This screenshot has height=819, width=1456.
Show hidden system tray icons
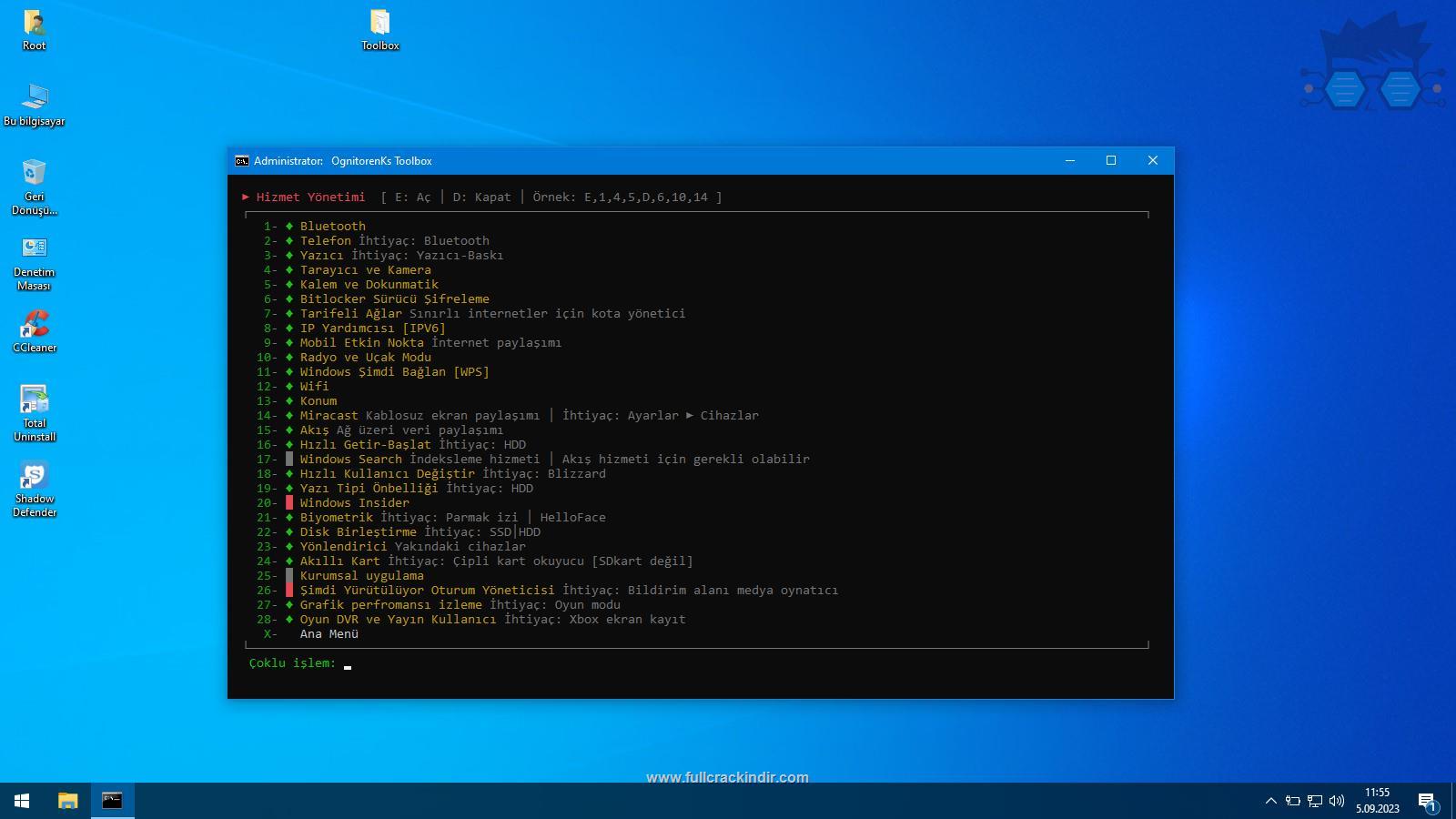[1270, 801]
